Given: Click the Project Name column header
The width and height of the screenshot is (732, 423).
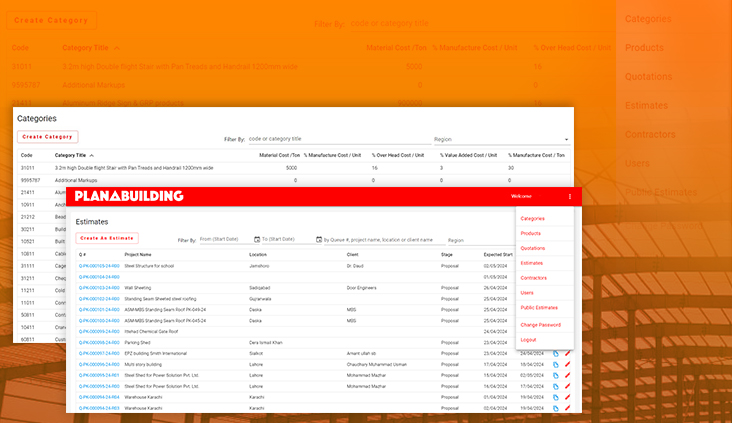Looking at the screenshot, I should [x=138, y=255].
